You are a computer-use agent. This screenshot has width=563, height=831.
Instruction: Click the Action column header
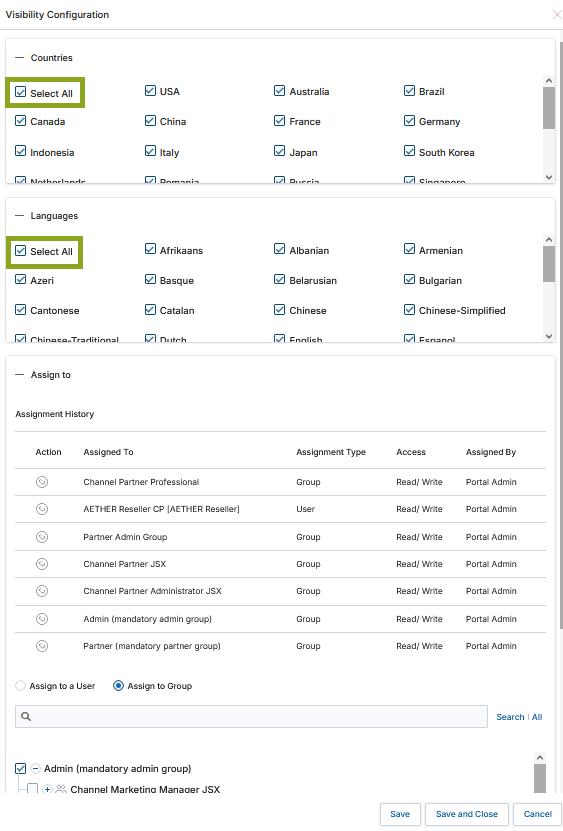48,452
